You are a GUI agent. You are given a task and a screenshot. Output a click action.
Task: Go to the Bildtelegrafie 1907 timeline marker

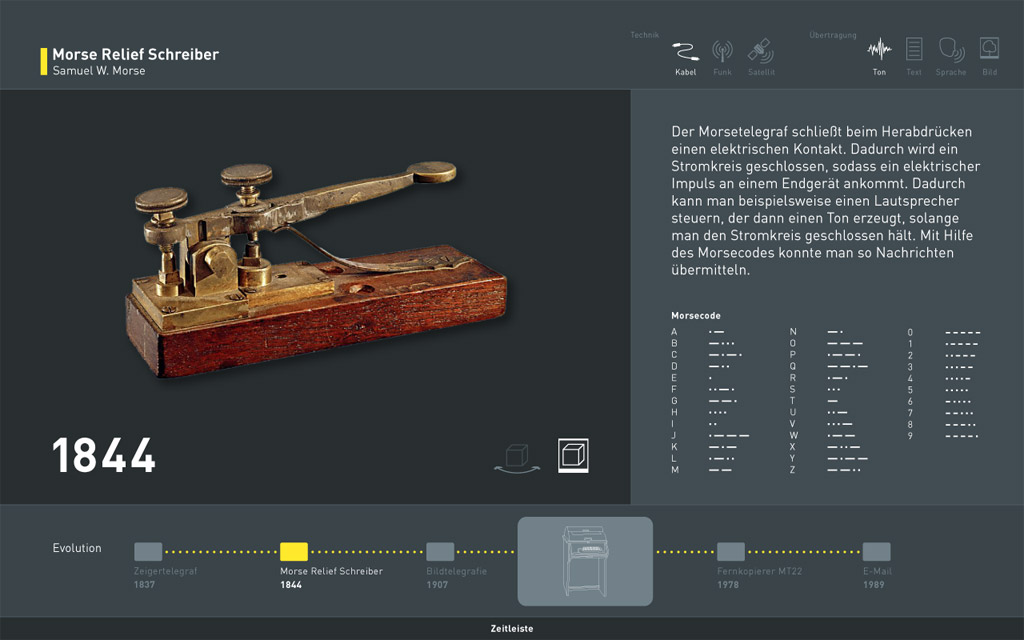pos(440,552)
